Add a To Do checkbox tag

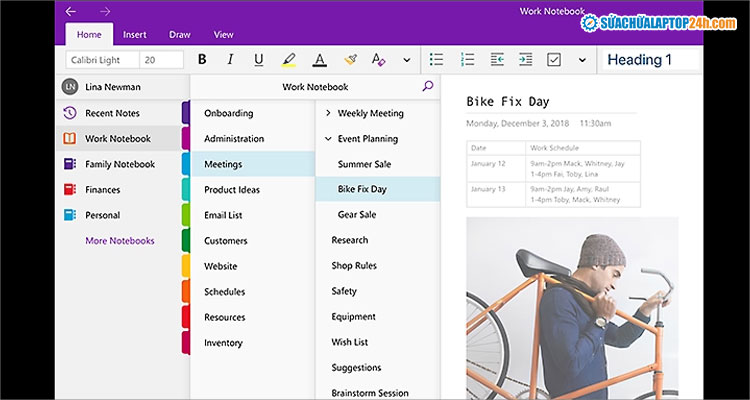pyautogui.click(x=554, y=60)
